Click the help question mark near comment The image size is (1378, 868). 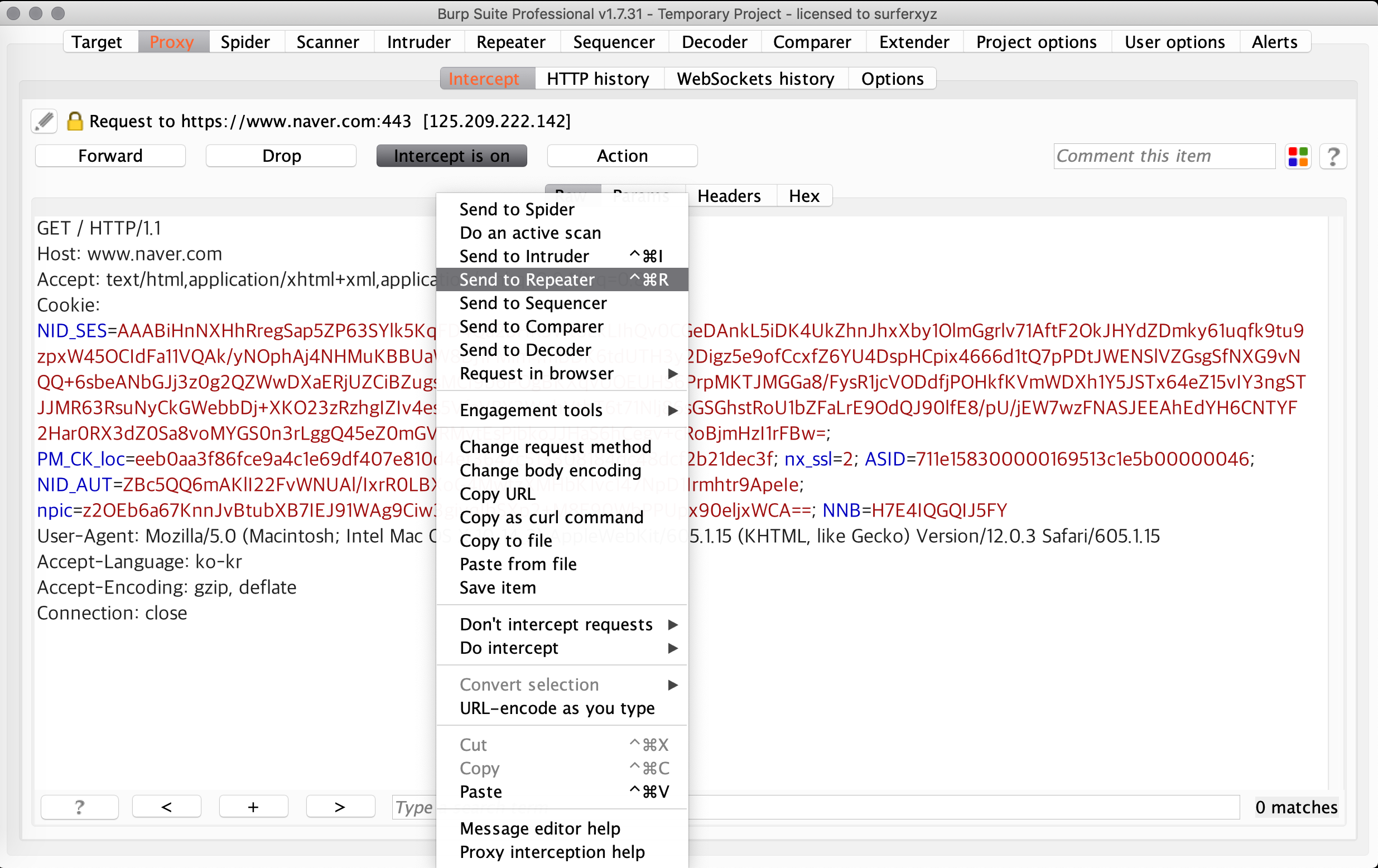point(1333,156)
